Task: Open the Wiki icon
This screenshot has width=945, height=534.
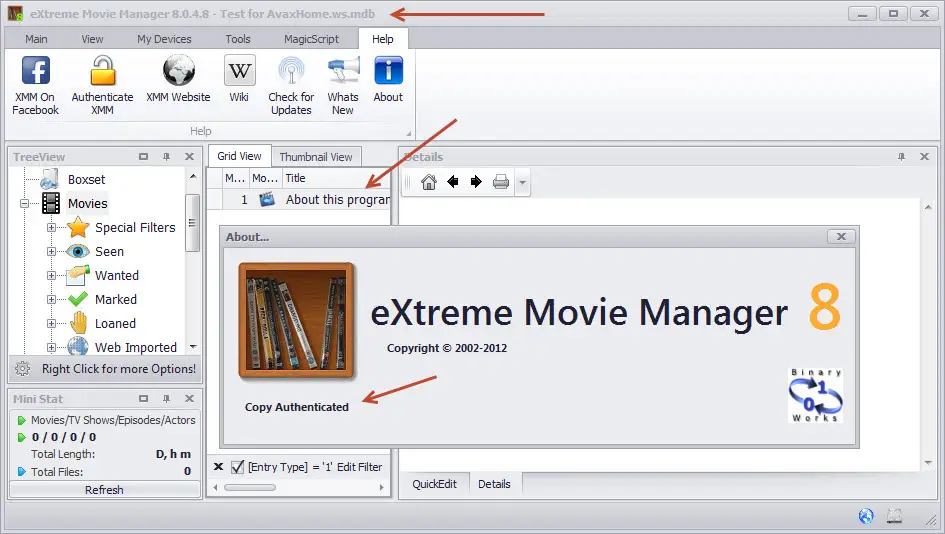Action: [239, 71]
